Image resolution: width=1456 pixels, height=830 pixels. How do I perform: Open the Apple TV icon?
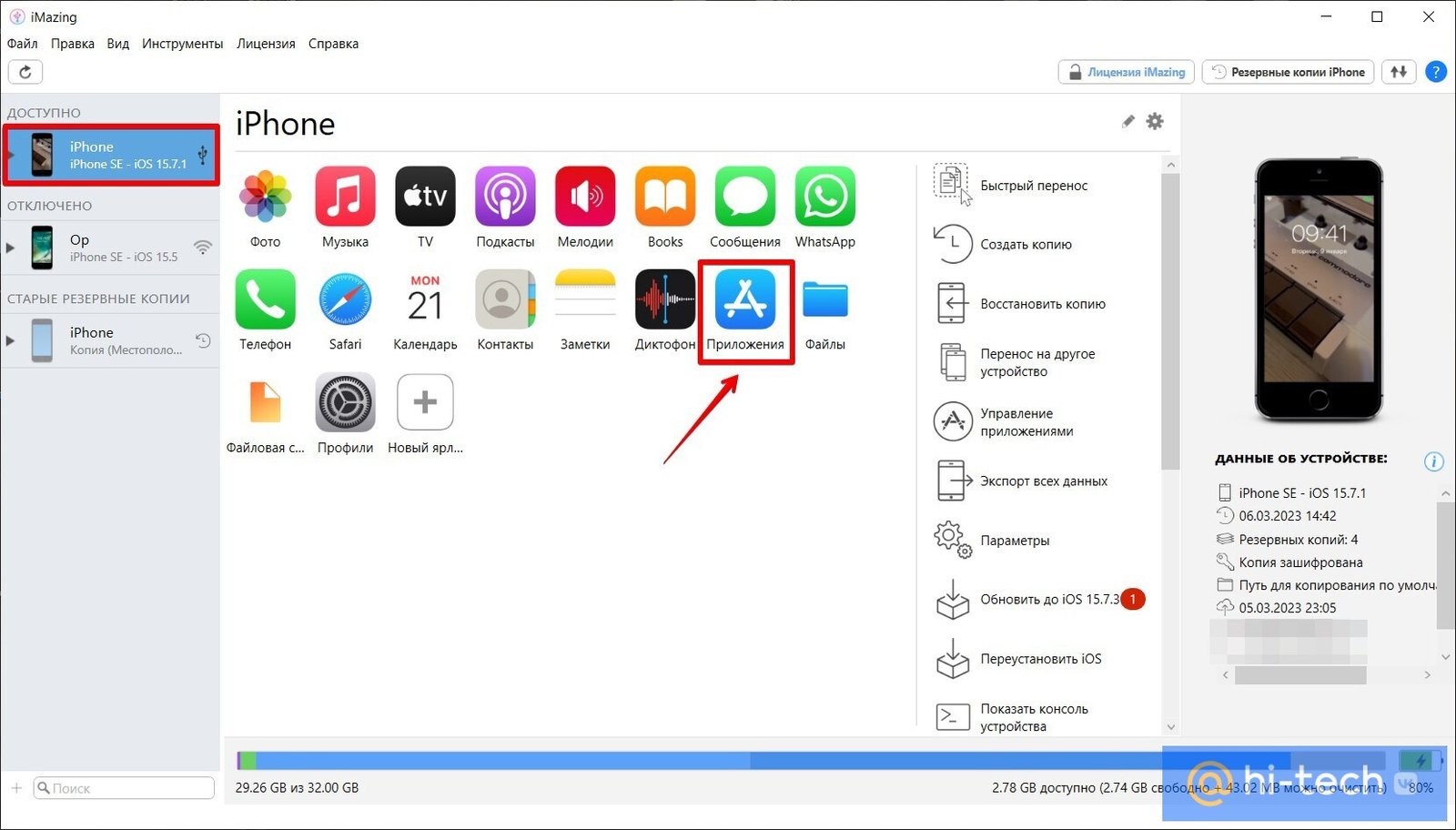click(x=425, y=196)
